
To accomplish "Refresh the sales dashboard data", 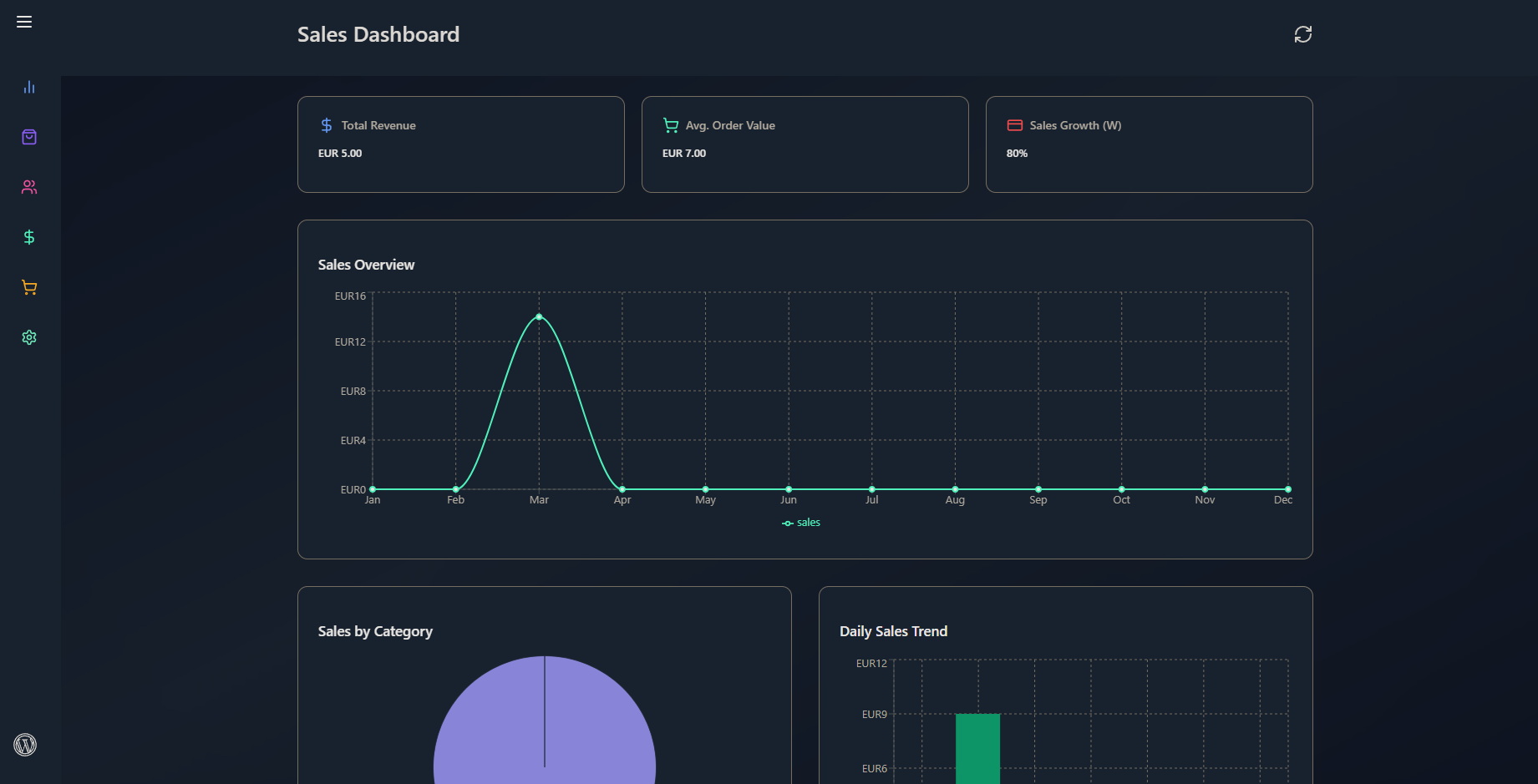I will [1303, 34].
